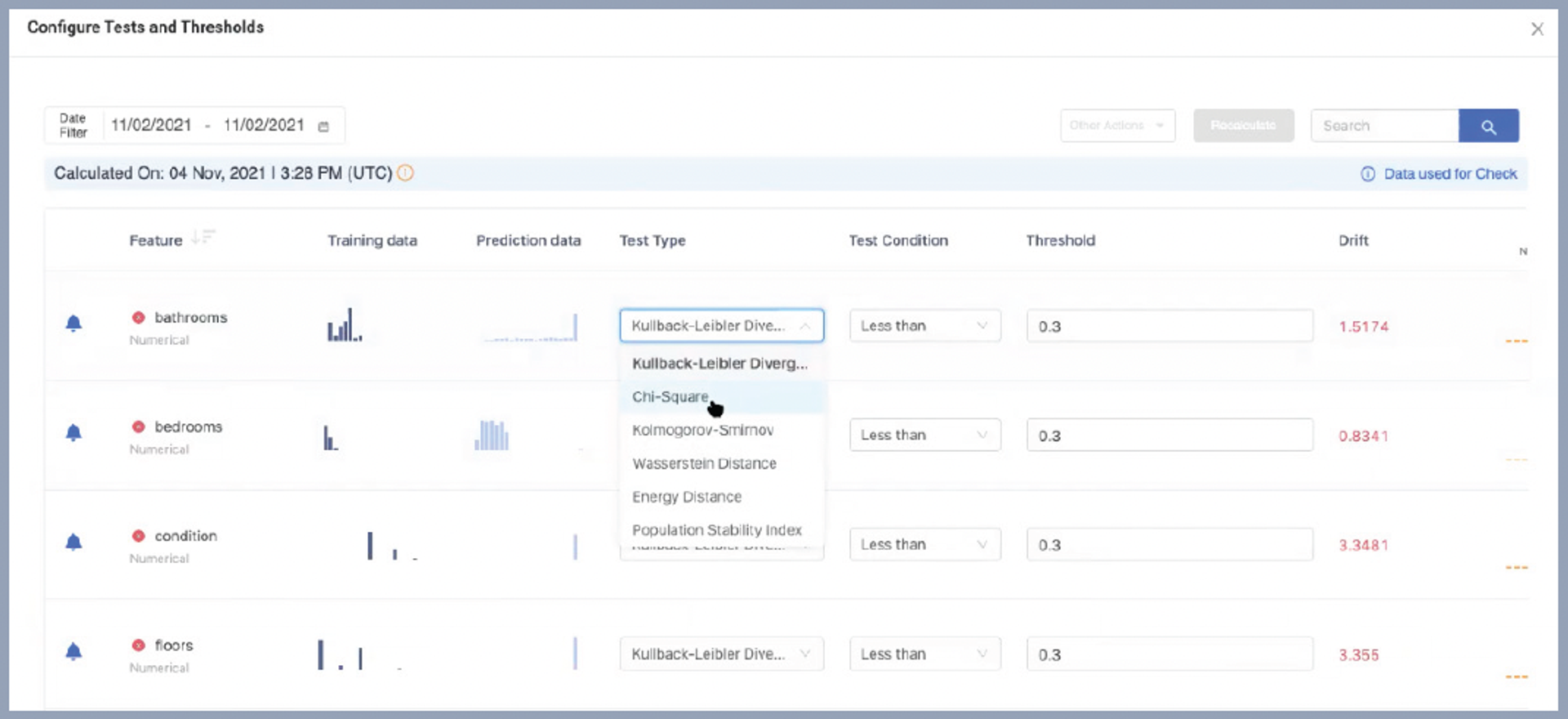Image resolution: width=1568 pixels, height=719 pixels.
Task: Click the bedrooms training data histogram
Action: pos(331,438)
